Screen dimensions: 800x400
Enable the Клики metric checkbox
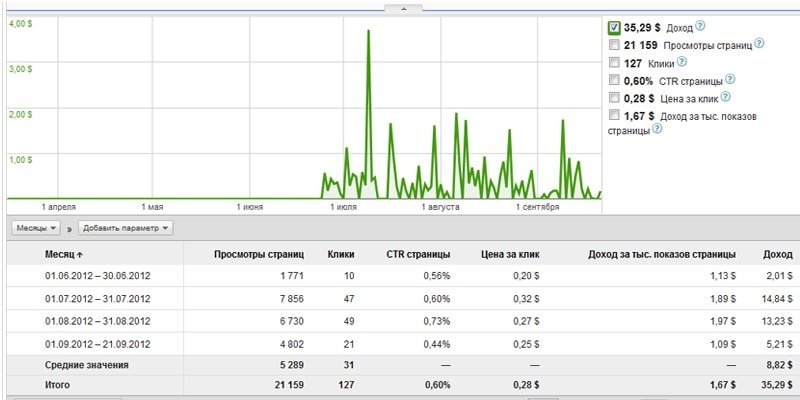pos(614,63)
